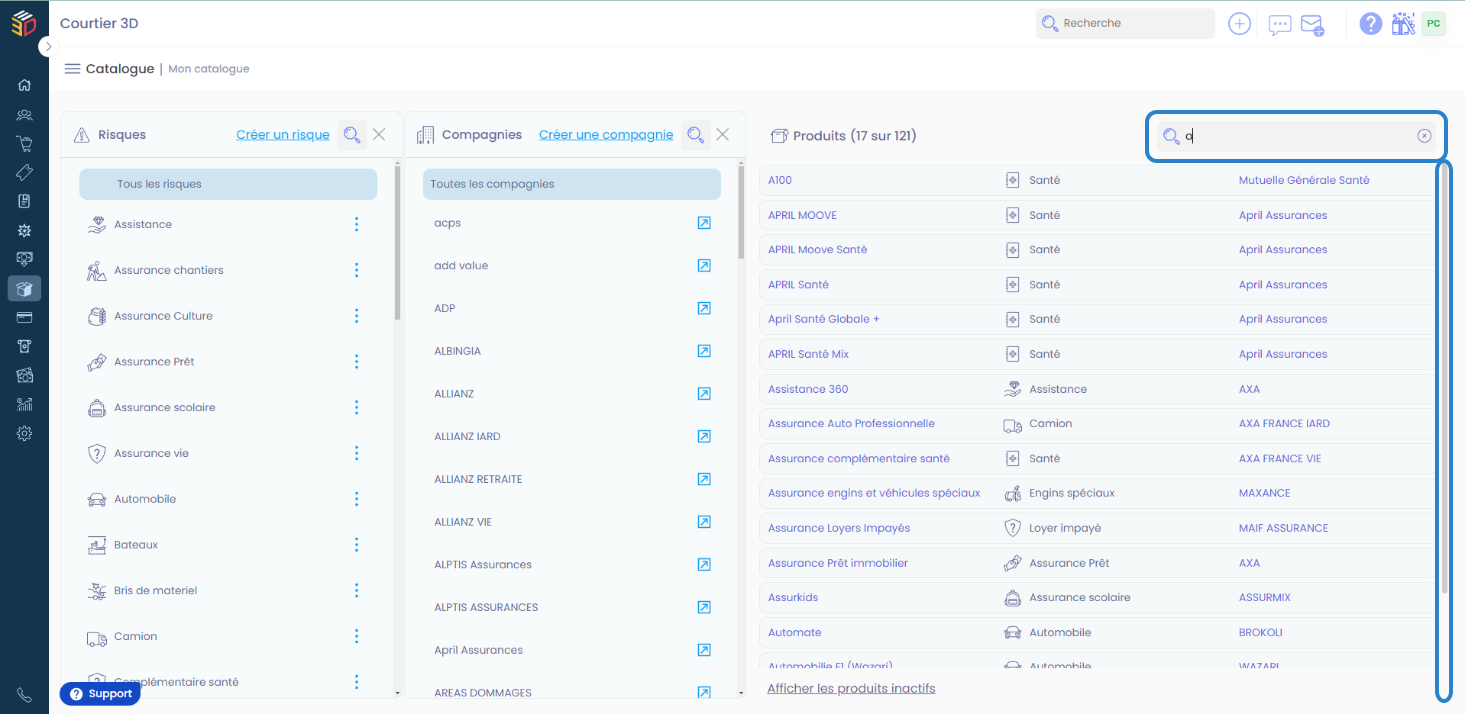
Task: Open the help question mark icon
Action: click(1371, 24)
